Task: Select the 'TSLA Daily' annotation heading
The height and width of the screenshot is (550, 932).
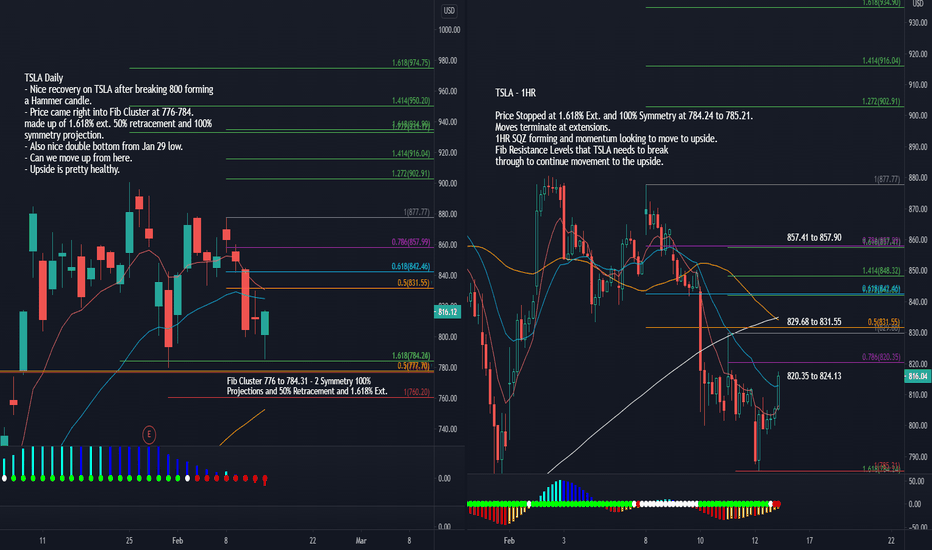Action: 43,78
